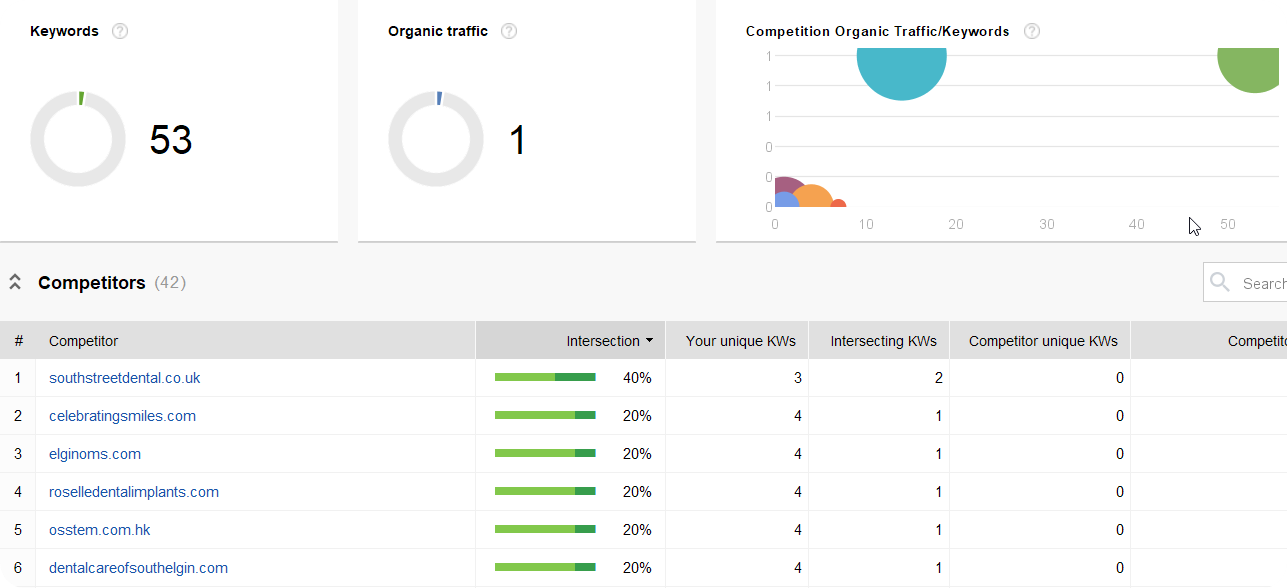Click the search magnifier icon
The width and height of the screenshot is (1287, 588).
coord(1220,283)
